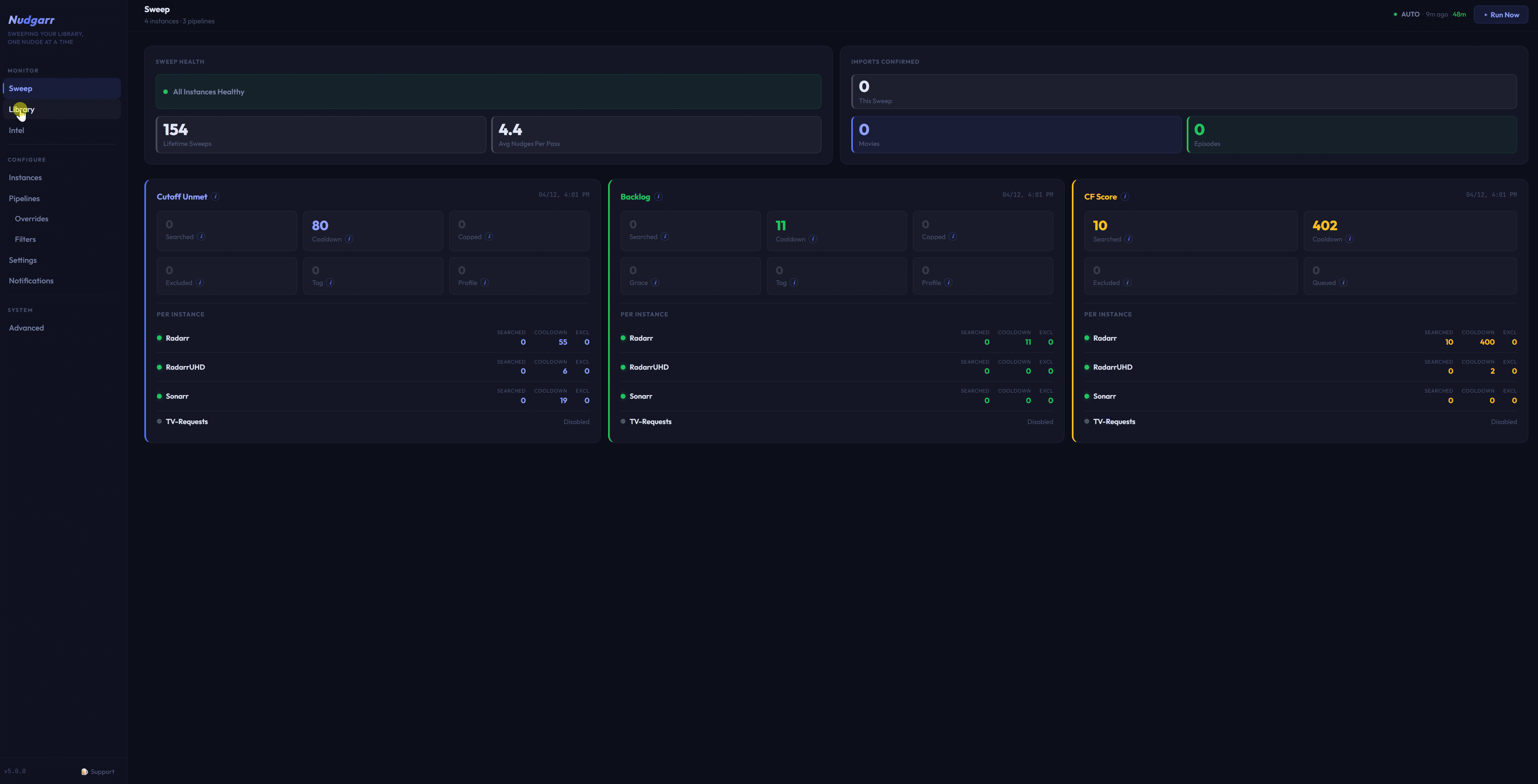Open the Sweep page in sidebar
The height and width of the screenshot is (784, 1538).
pos(62,88)
